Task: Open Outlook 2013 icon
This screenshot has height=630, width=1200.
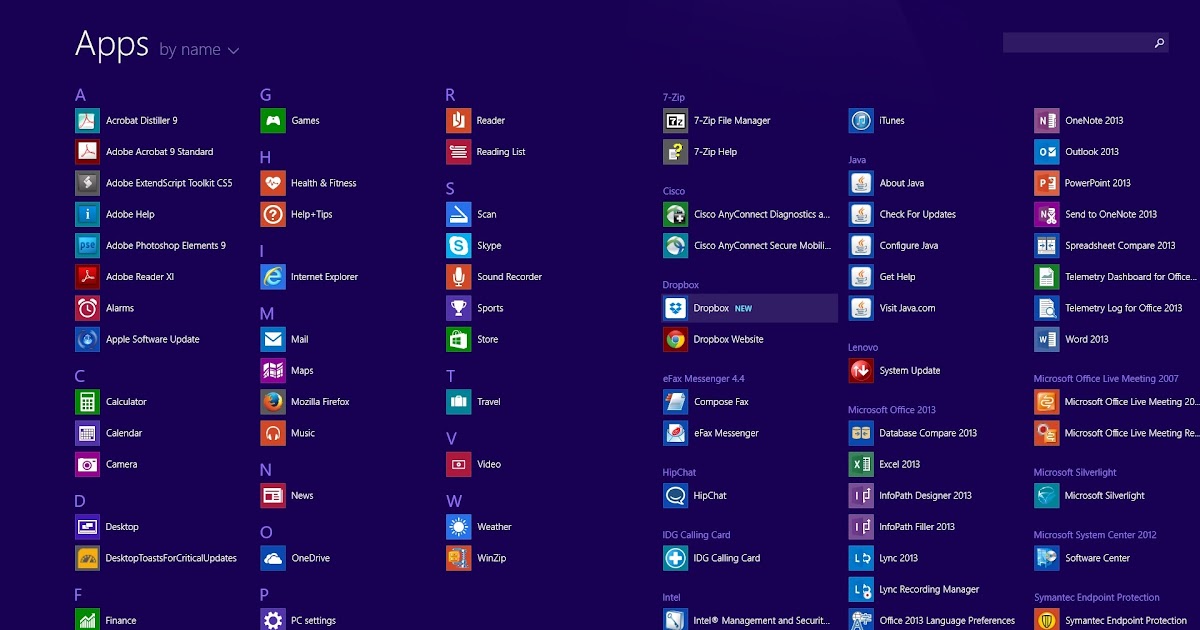Action: 1047,152
